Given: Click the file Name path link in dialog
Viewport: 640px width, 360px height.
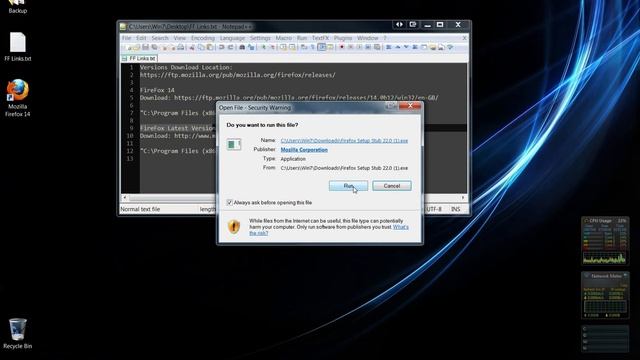Looking at the screenshot, I should [344, 140].
